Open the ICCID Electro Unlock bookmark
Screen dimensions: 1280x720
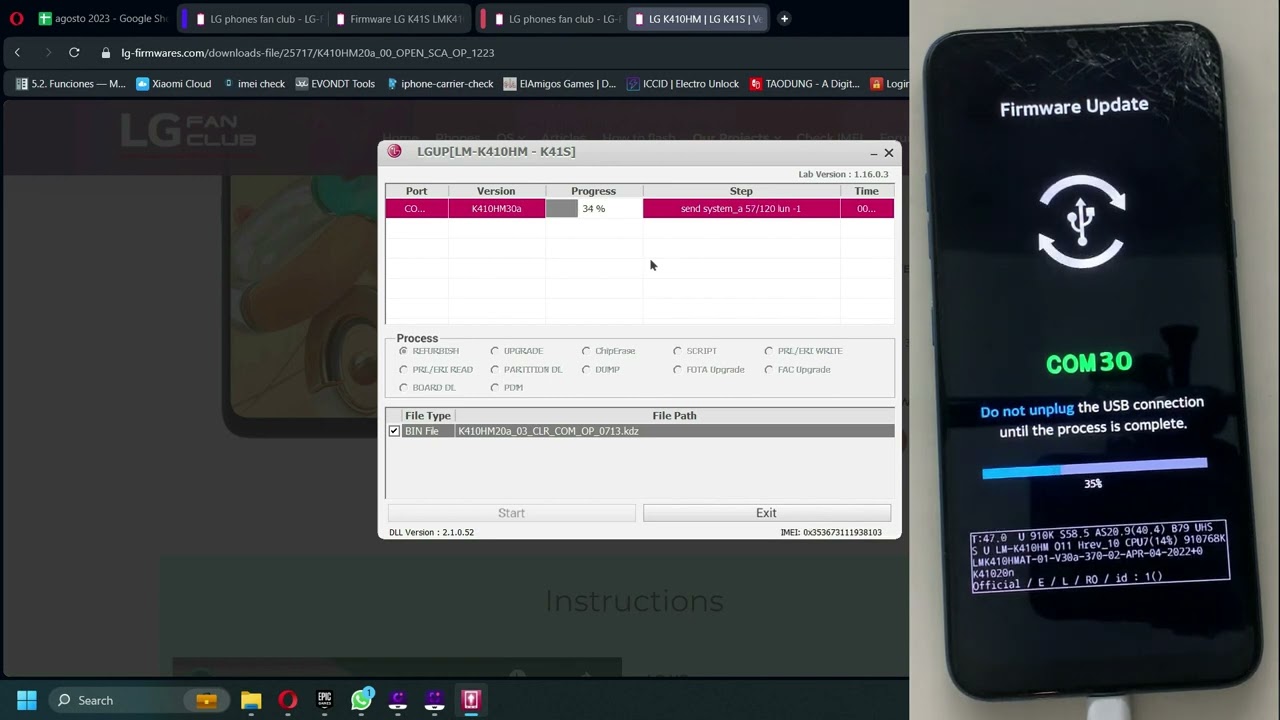tap(683, 84)
